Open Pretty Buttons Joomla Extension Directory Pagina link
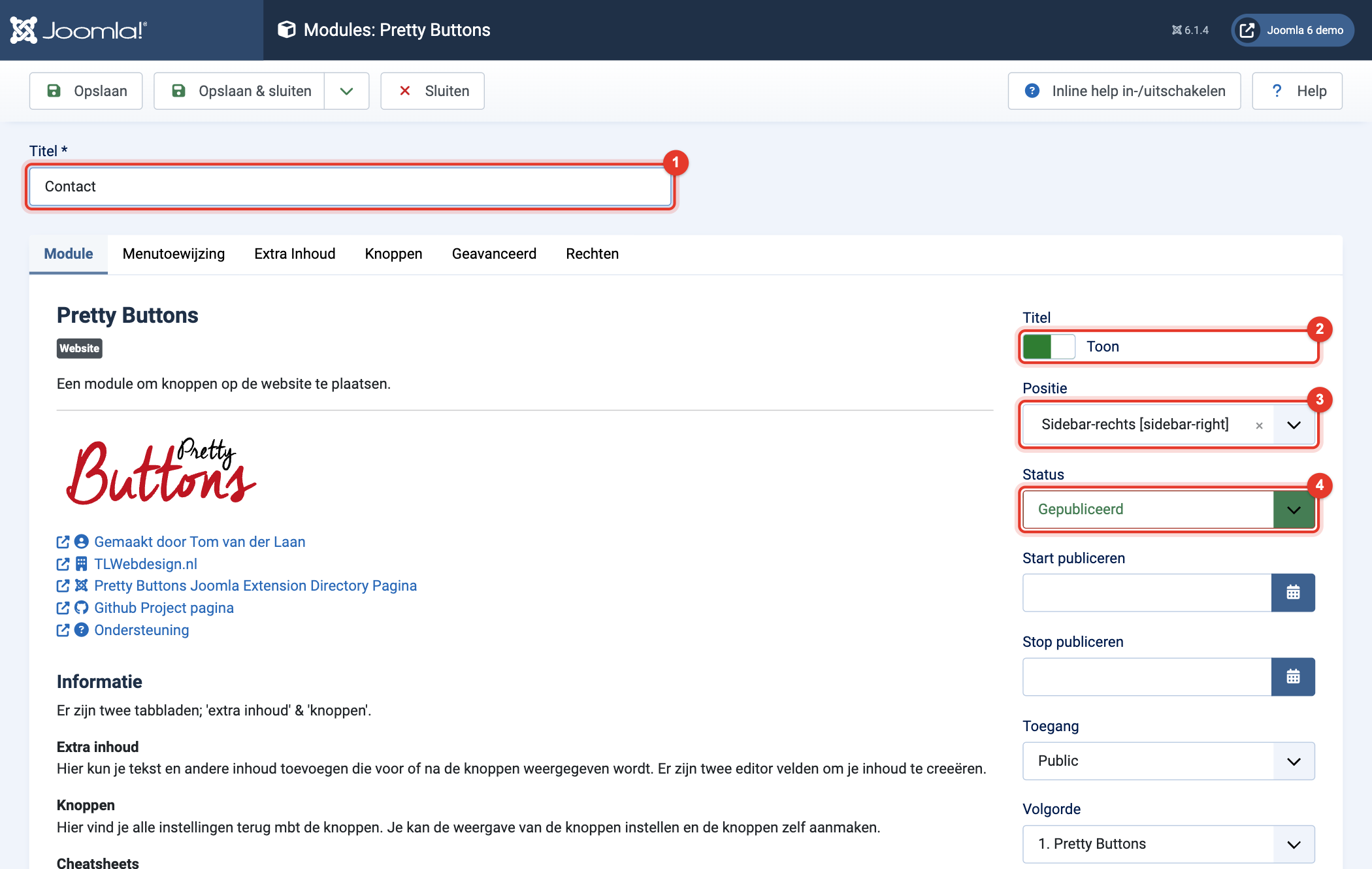Viewport: 1372px width, 869px height. pyautogui.click(x=255, y=585)
